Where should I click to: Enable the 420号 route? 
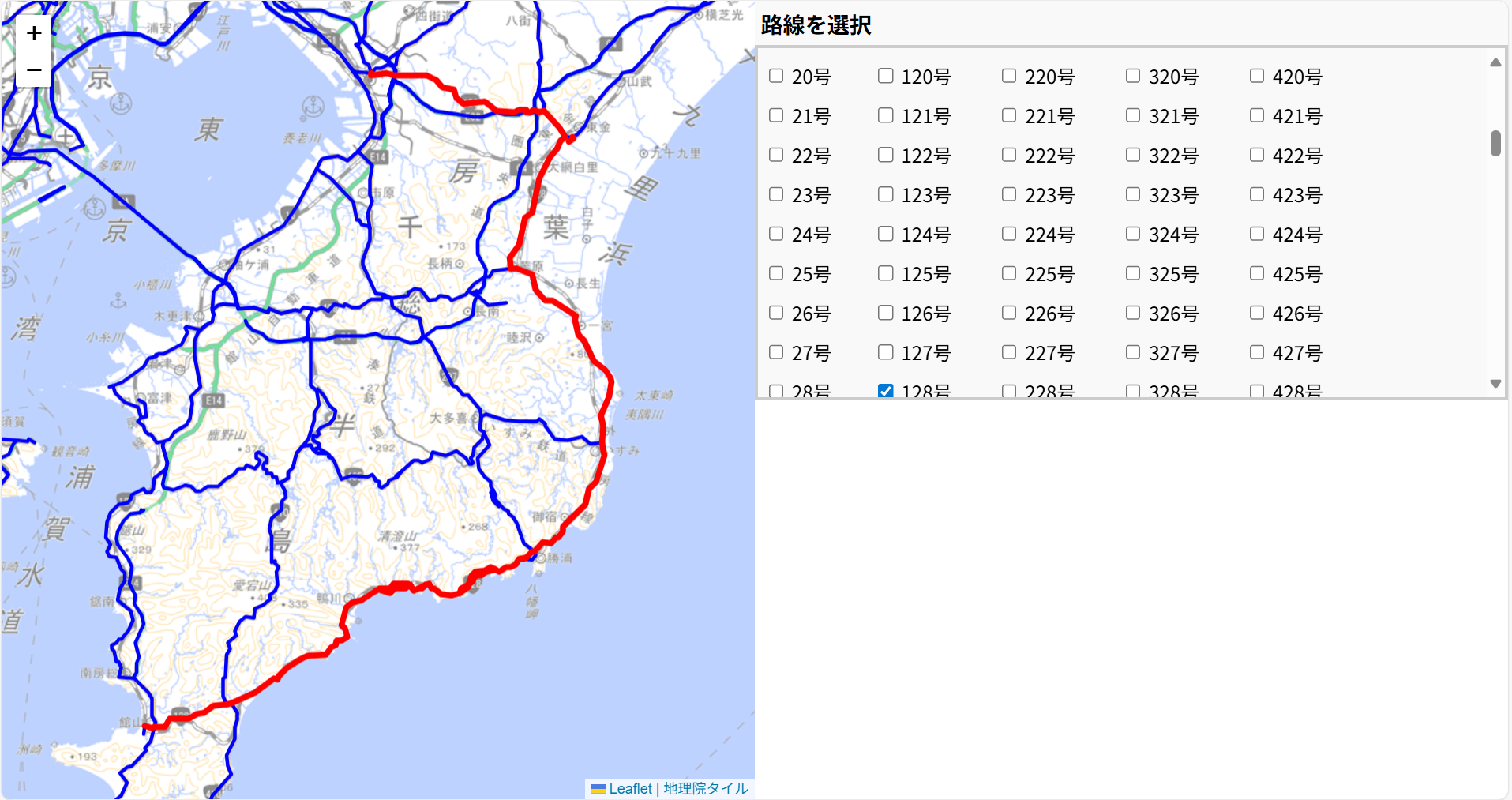pyautogui.click(x=1256, y=75)
